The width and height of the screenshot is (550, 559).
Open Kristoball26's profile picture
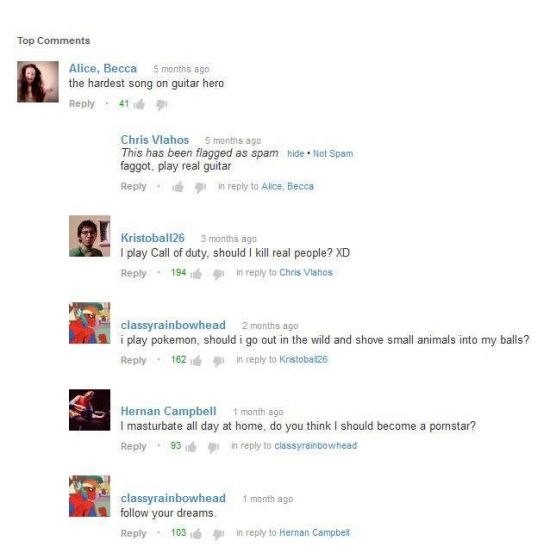click(x=89, y=236)
